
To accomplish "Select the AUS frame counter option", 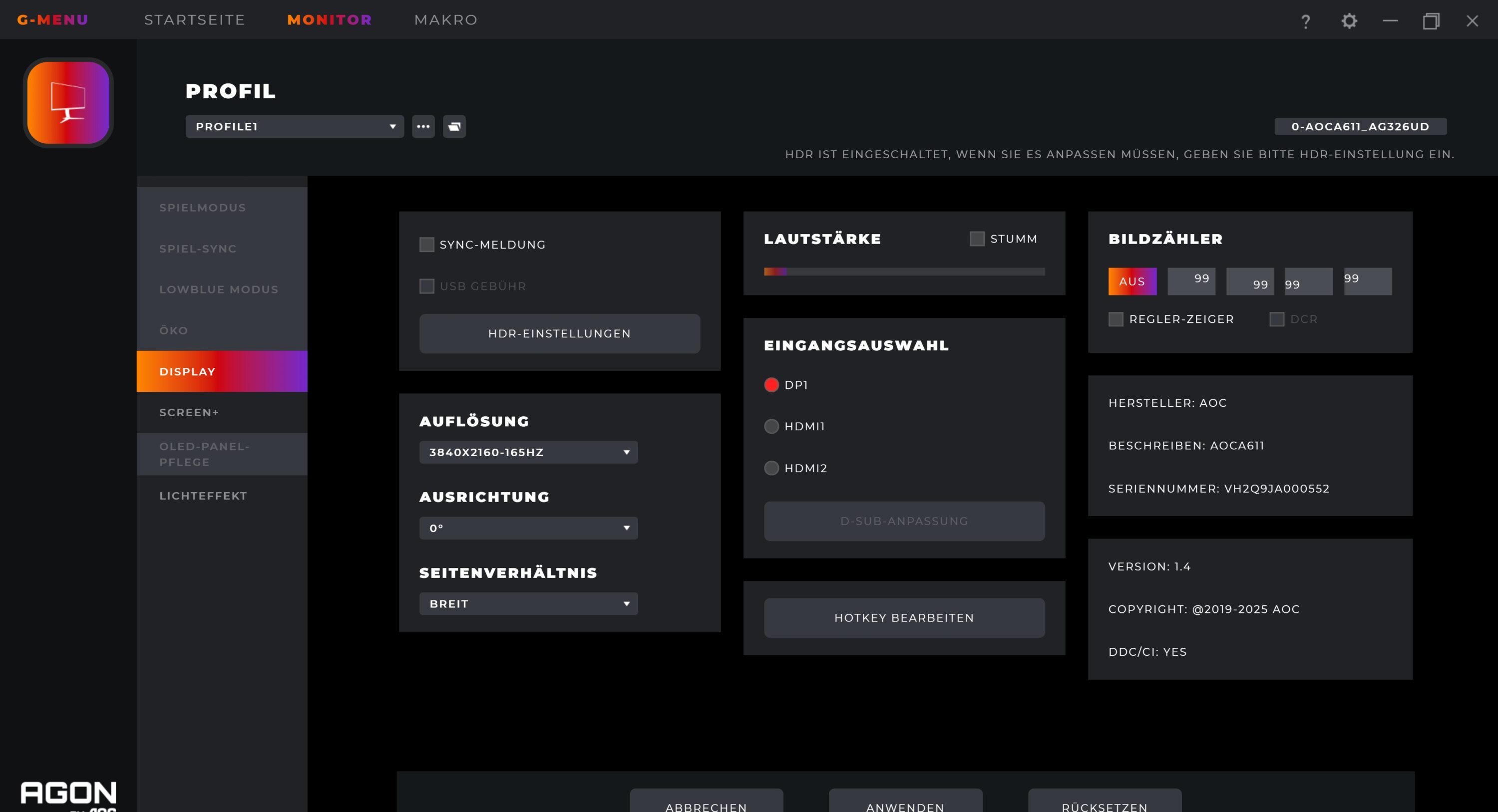I will (1131, 281).
